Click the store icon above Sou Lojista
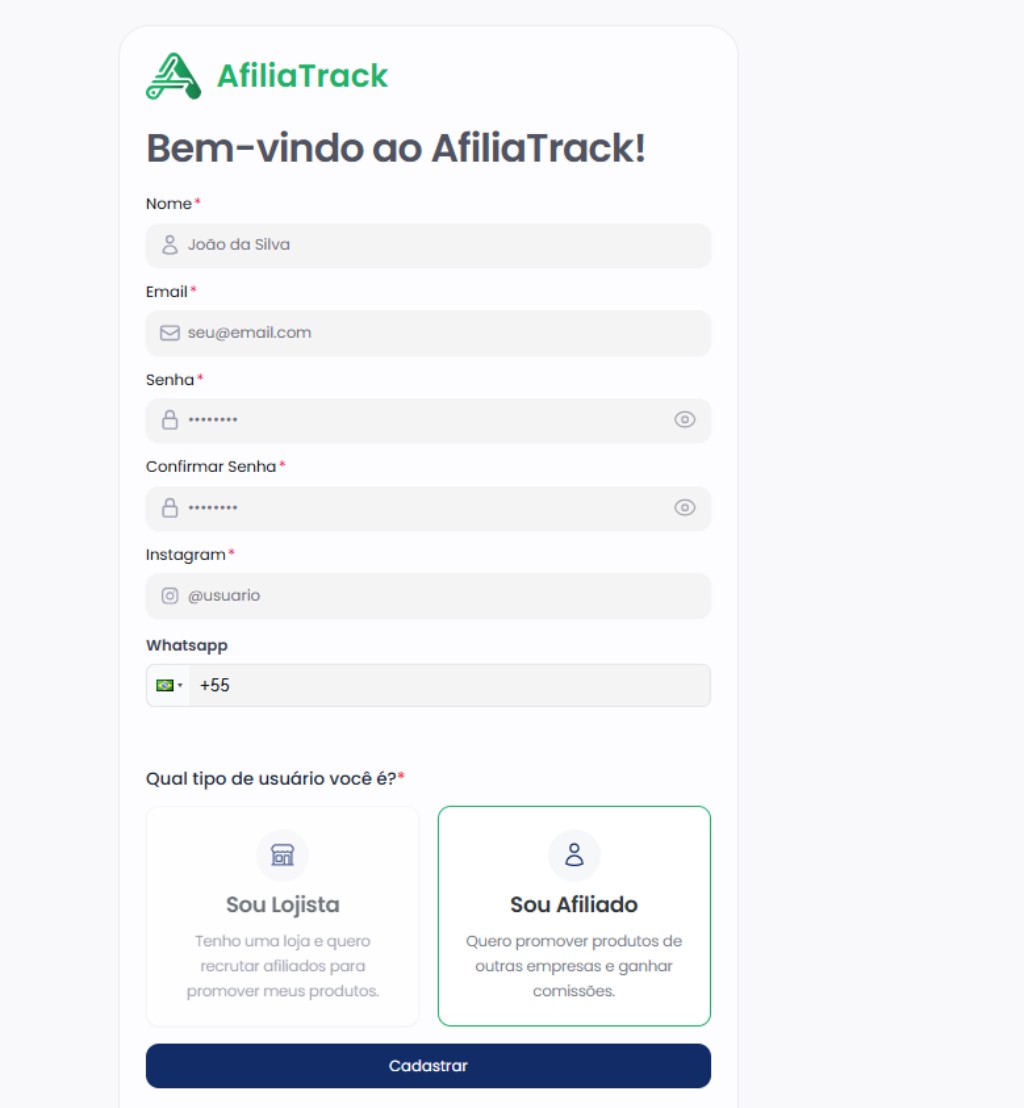 coord(283,855)
